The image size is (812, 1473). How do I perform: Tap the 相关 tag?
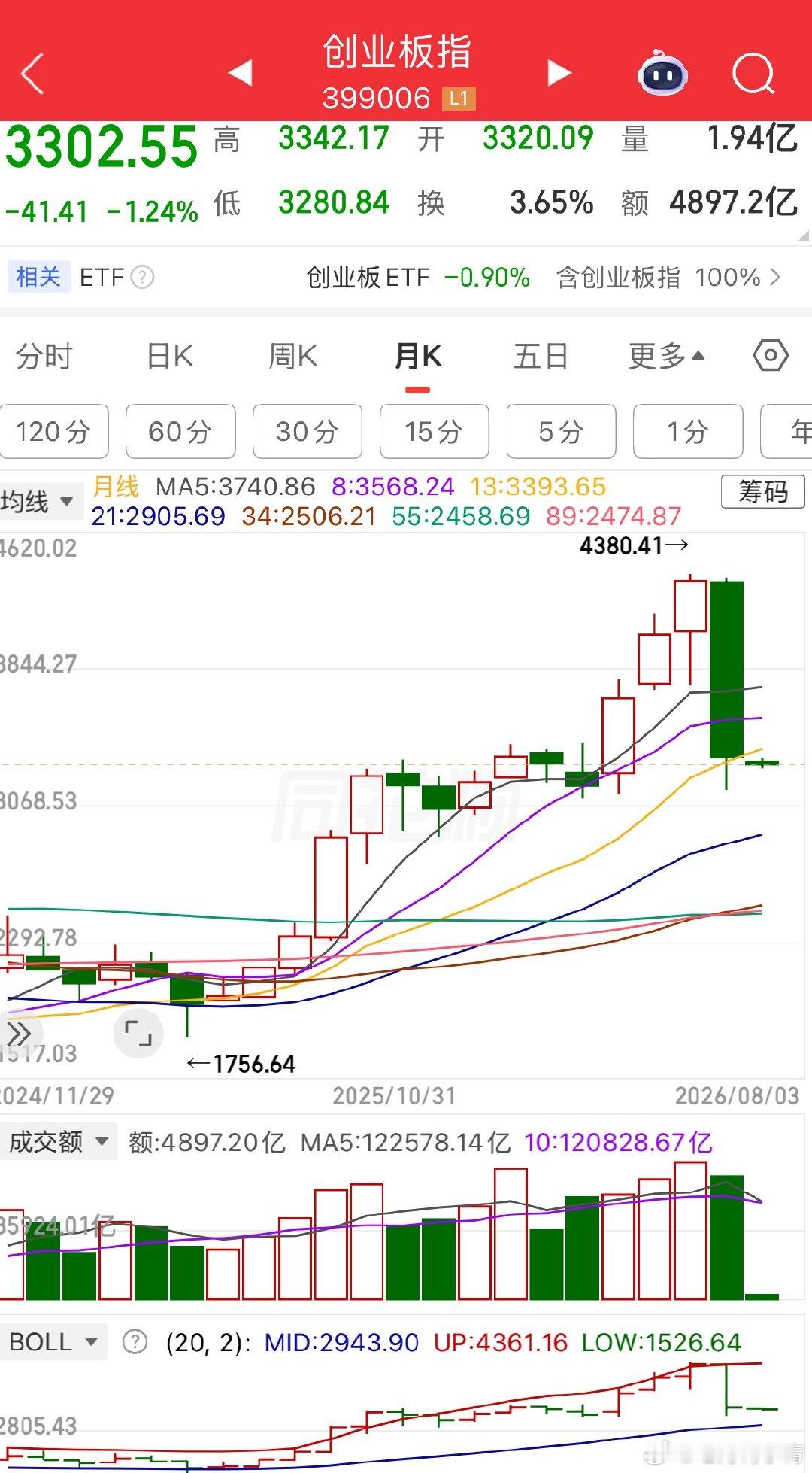pyautogui.click(x=38, y=277)
